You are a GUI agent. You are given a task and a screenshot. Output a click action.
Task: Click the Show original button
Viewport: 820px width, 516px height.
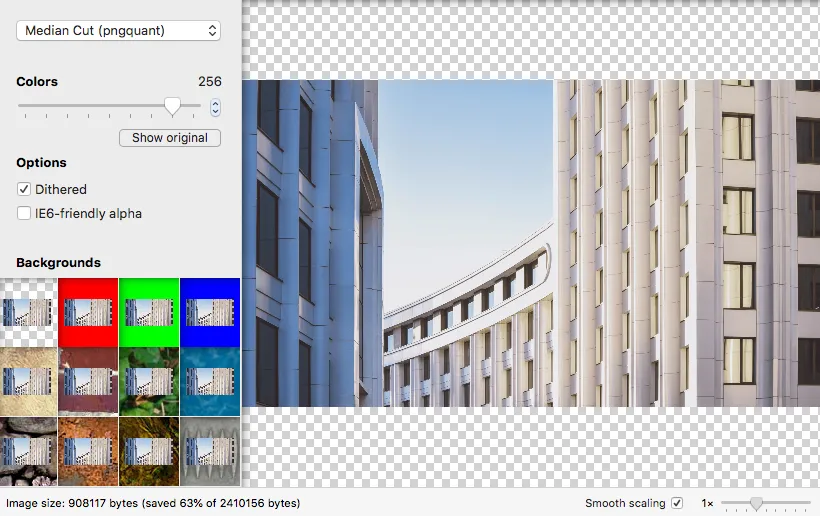170,137
